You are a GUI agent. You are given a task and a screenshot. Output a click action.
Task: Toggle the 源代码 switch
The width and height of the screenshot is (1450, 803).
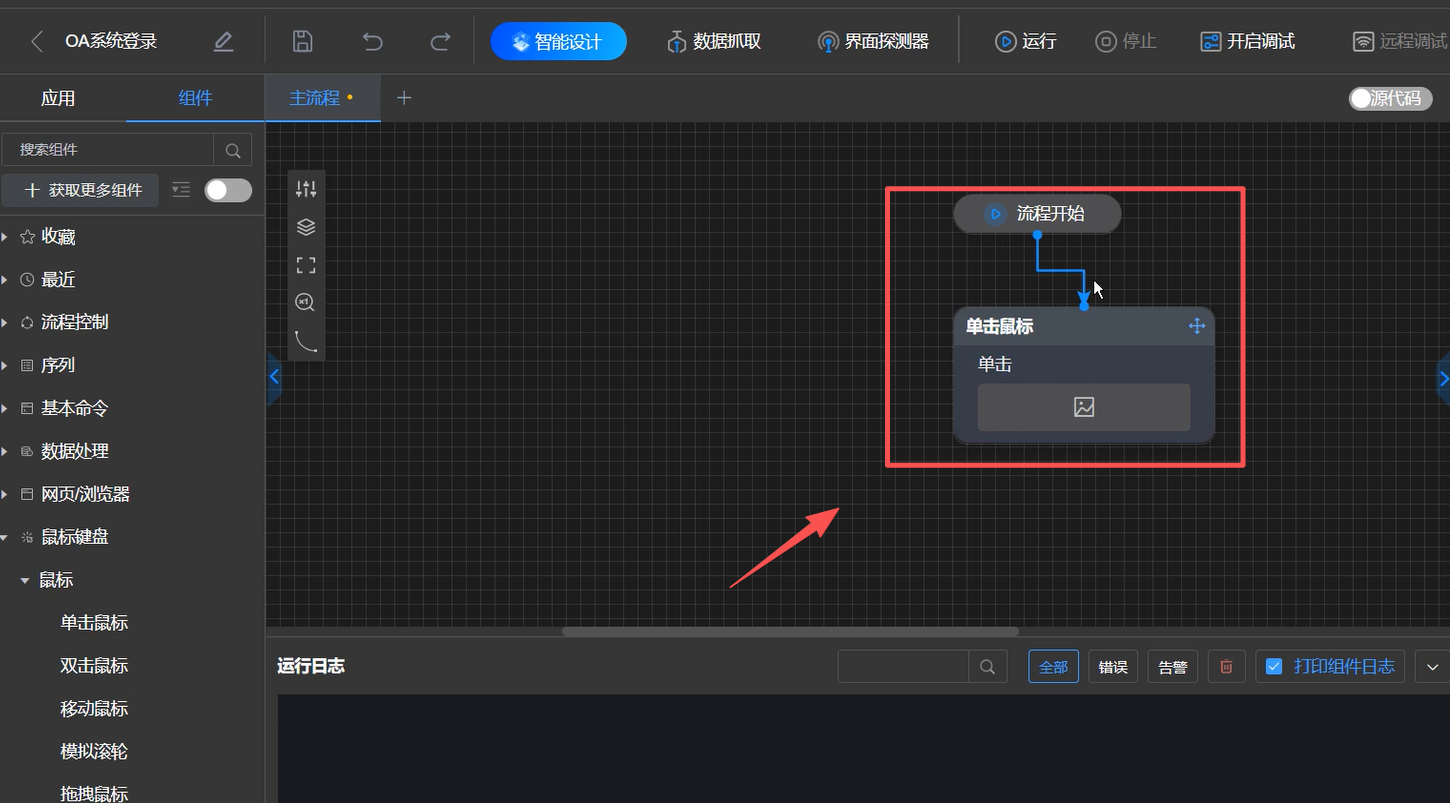point(1391,98)
